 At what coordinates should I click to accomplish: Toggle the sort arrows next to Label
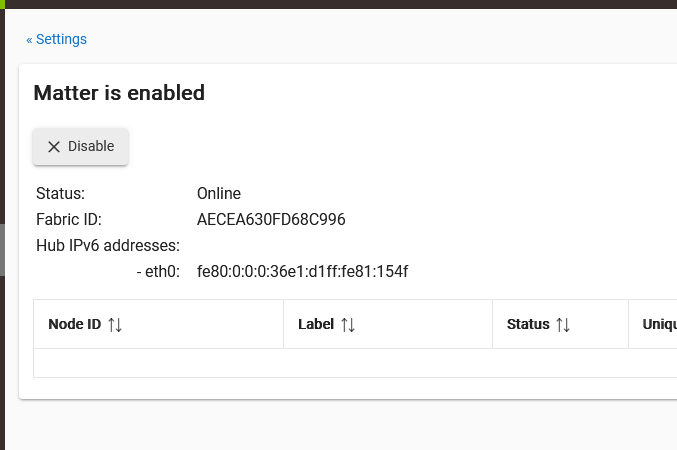pyautogui.click(x=348, y=325)
